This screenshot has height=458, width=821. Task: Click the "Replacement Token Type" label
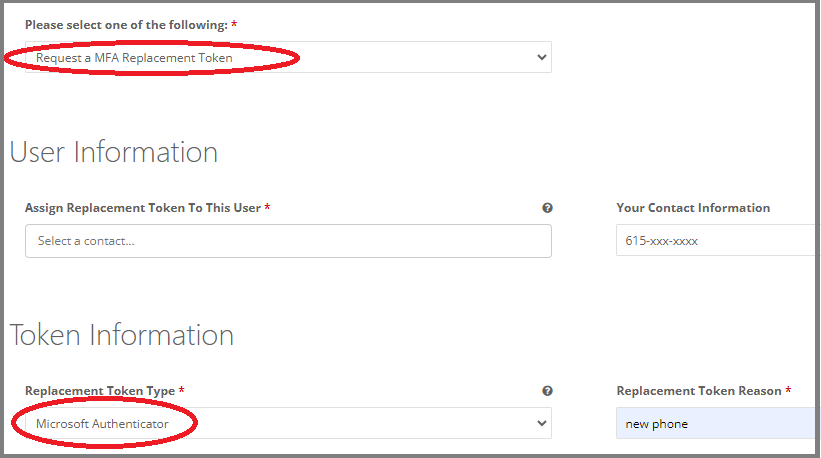pos(100,391)
